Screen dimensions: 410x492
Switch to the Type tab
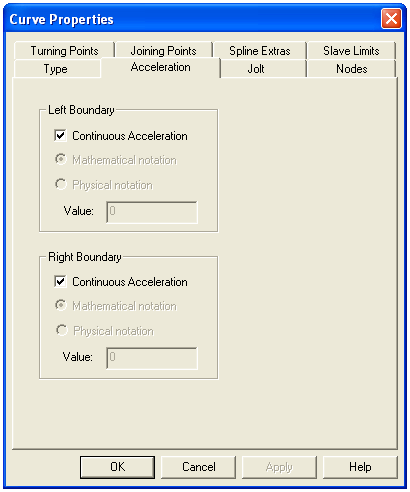click(56, 69)
